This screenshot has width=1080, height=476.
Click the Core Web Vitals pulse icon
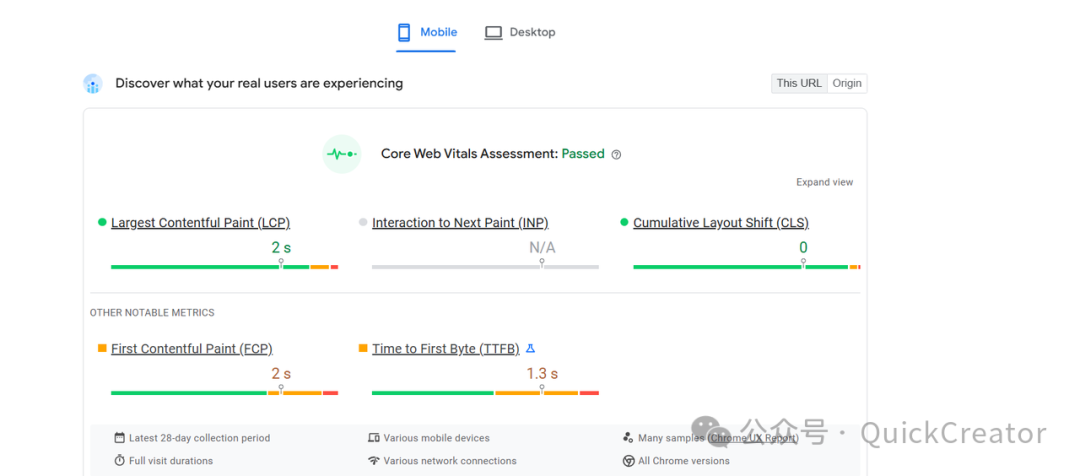coord(342,154)
